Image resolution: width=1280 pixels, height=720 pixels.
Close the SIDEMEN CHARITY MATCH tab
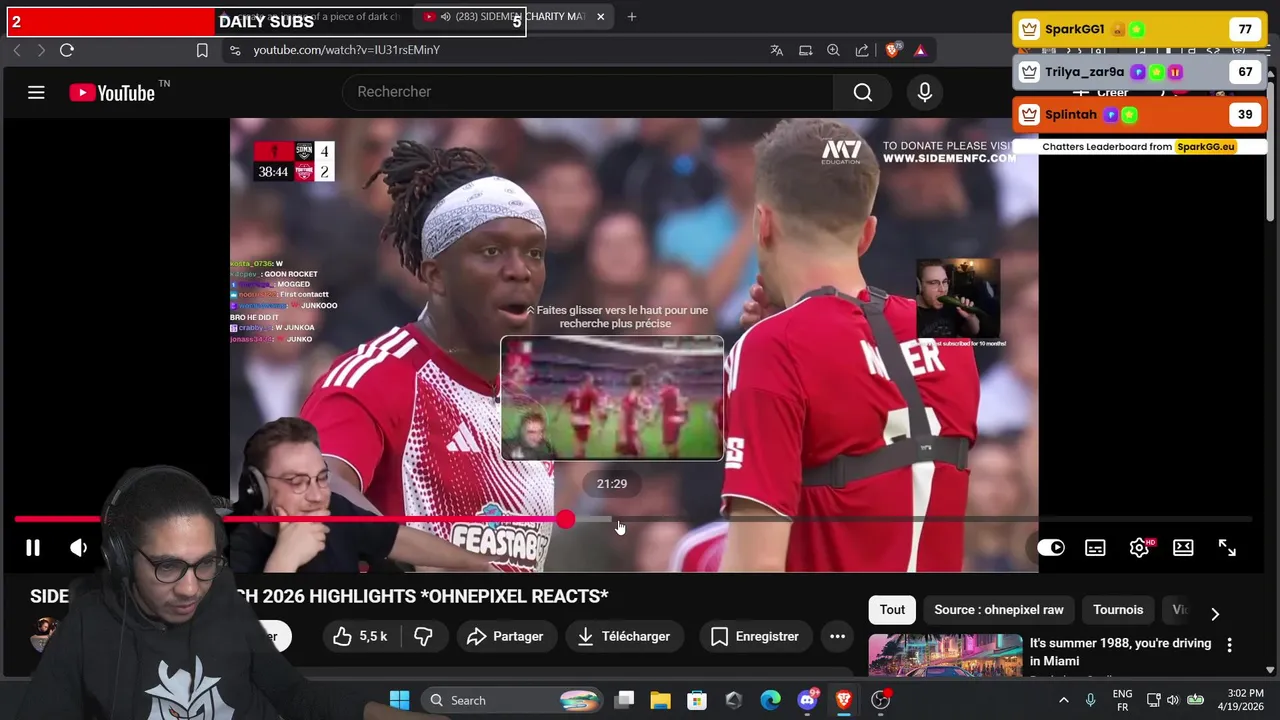coord(601,17)
